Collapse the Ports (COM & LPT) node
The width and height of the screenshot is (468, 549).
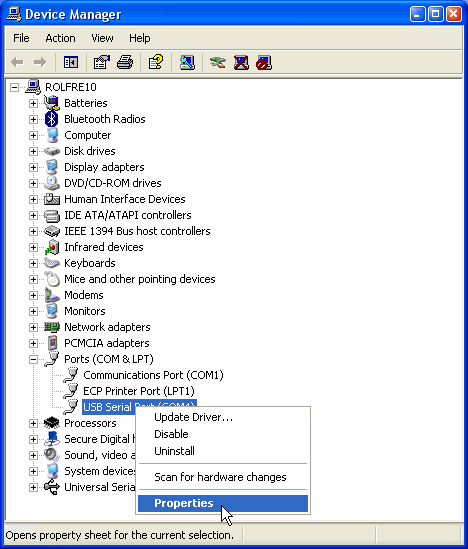(33, 359)
